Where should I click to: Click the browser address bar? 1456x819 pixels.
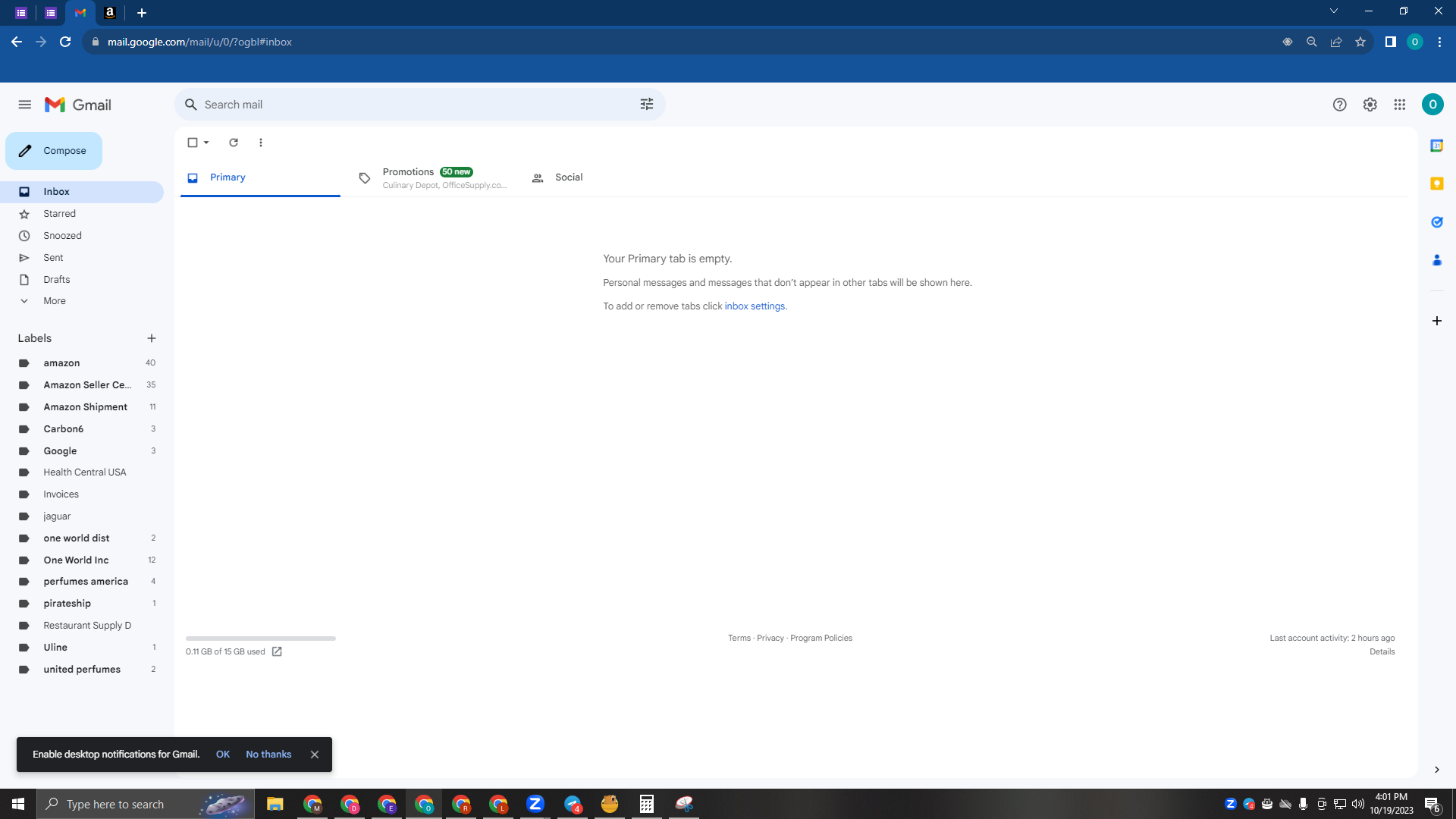point(682,42)
